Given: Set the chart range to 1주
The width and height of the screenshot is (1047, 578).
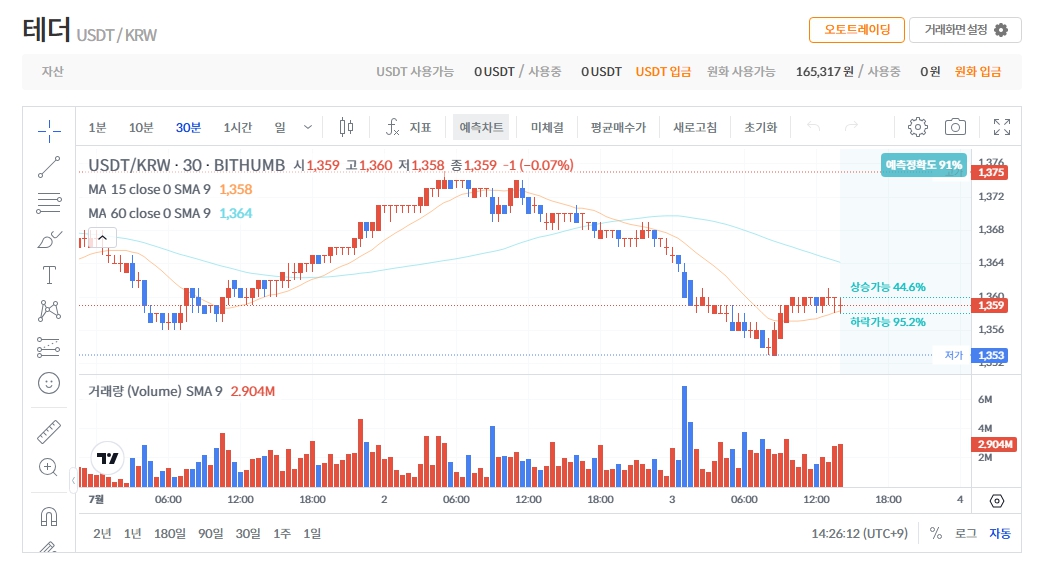Looking at the screenshot, I should [282, 533].
